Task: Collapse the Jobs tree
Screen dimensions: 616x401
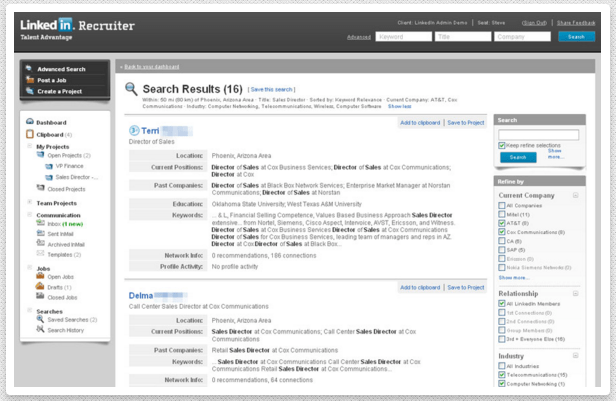Action: pyautogui.click(x=29, y=268)
